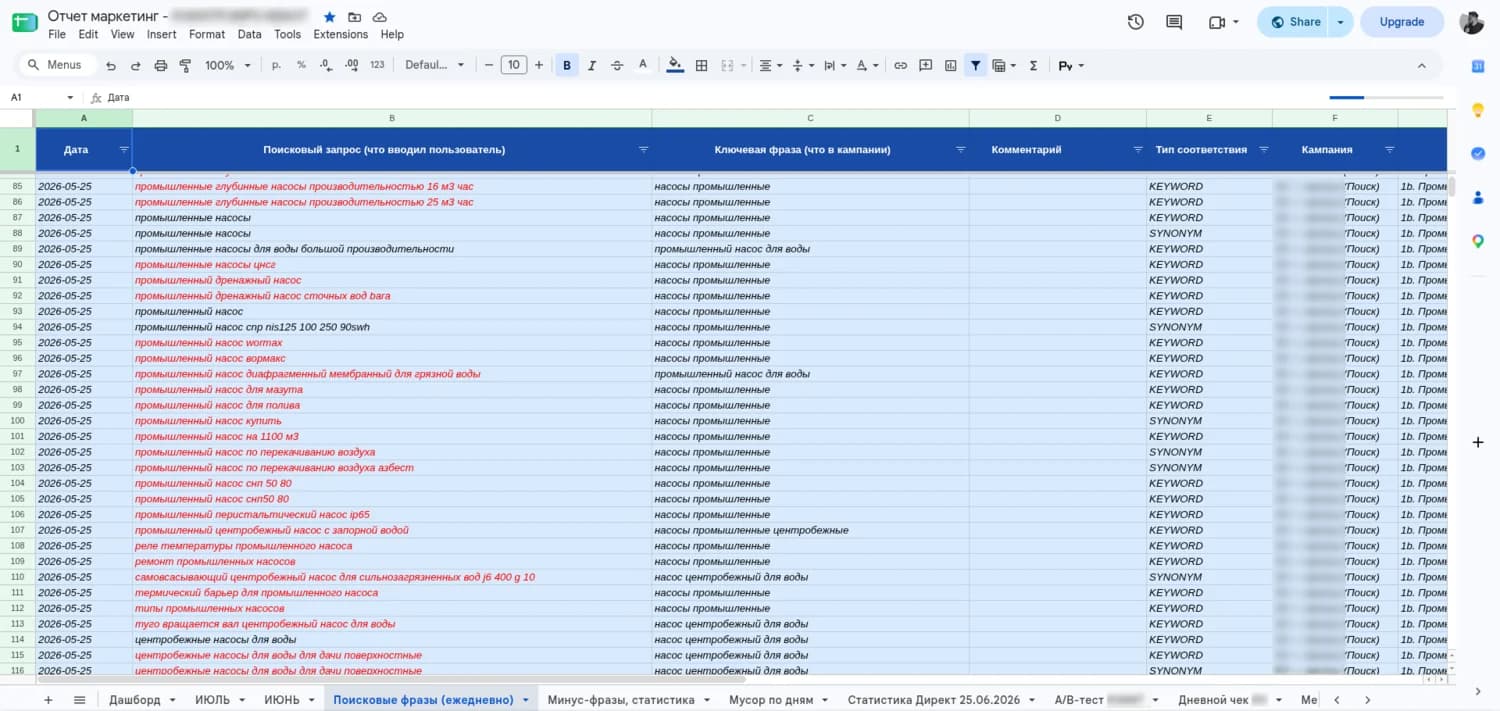Show next sheet tabs arrow
Screen dimensions: 1500x711
point(1367,700)
